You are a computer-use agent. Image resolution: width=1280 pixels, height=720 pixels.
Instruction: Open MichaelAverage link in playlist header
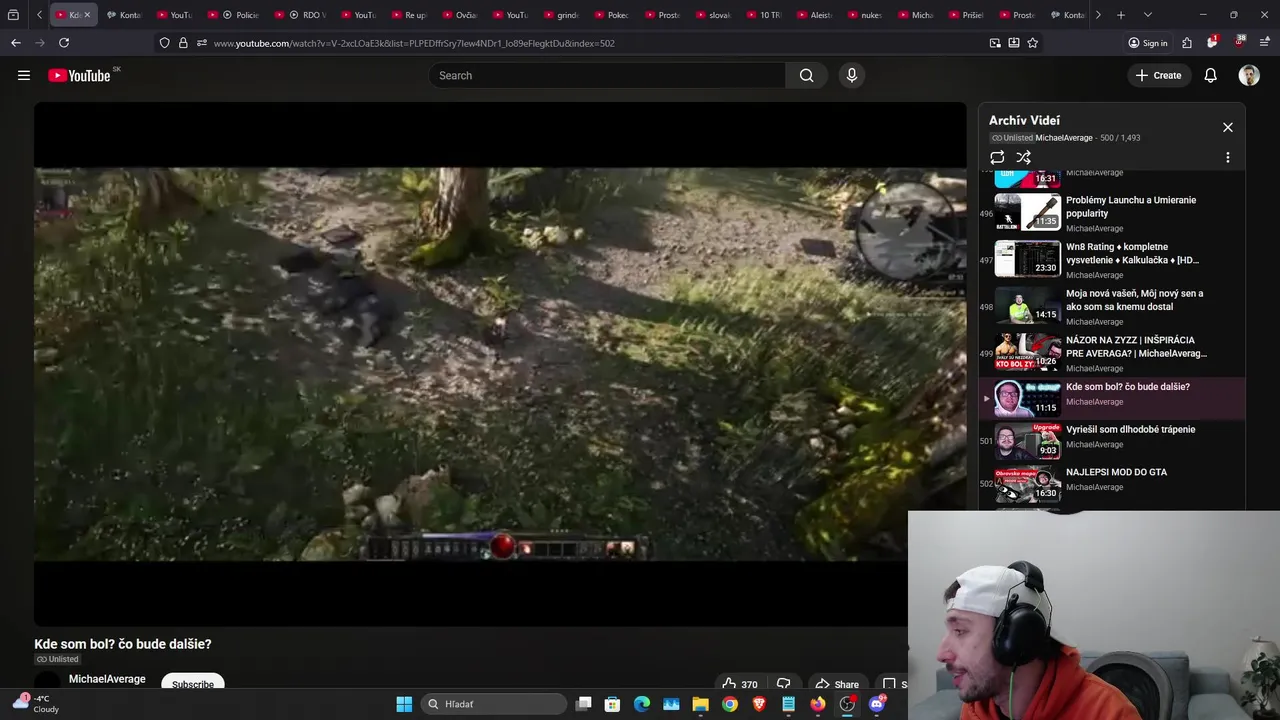1063,138
